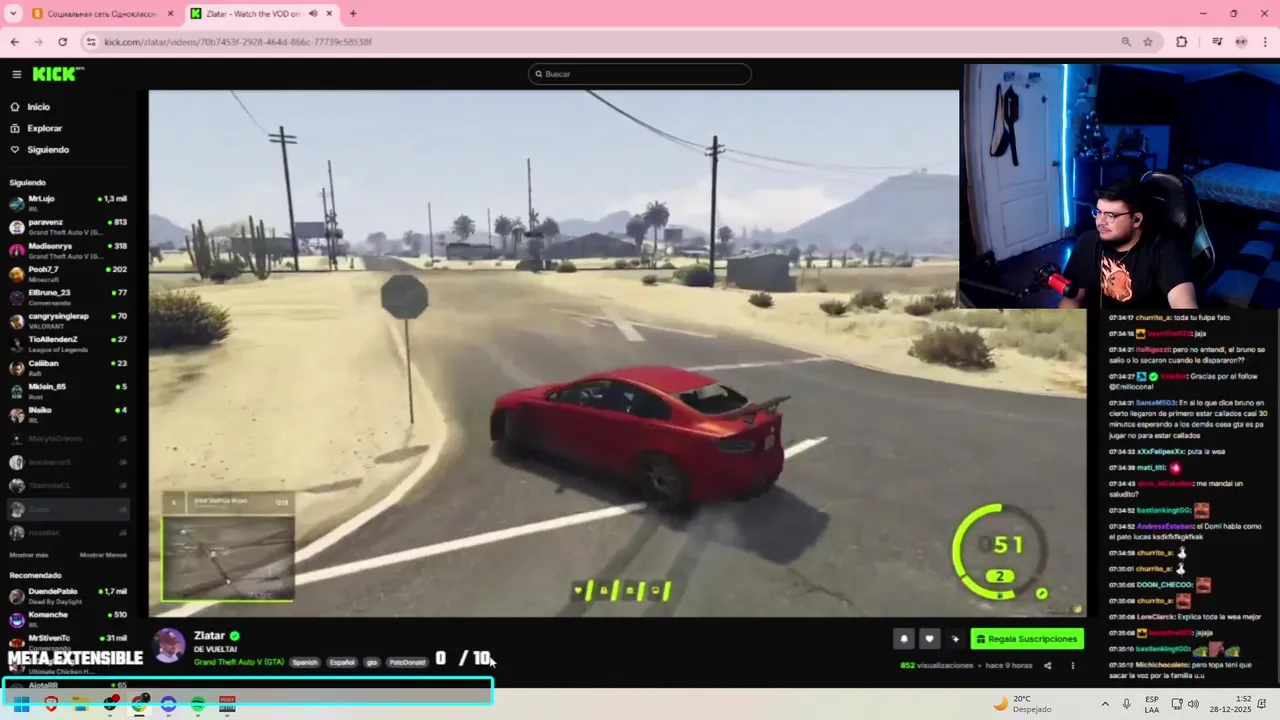Open Komanche recommended channel
The width and height of the screenshot is (1280, 720).
(68, 619)
